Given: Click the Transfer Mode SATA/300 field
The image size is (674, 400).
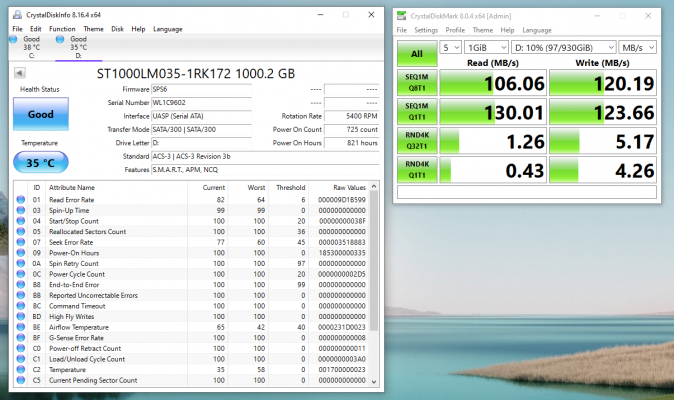Looking at the screenshot, I should (202, 129).
